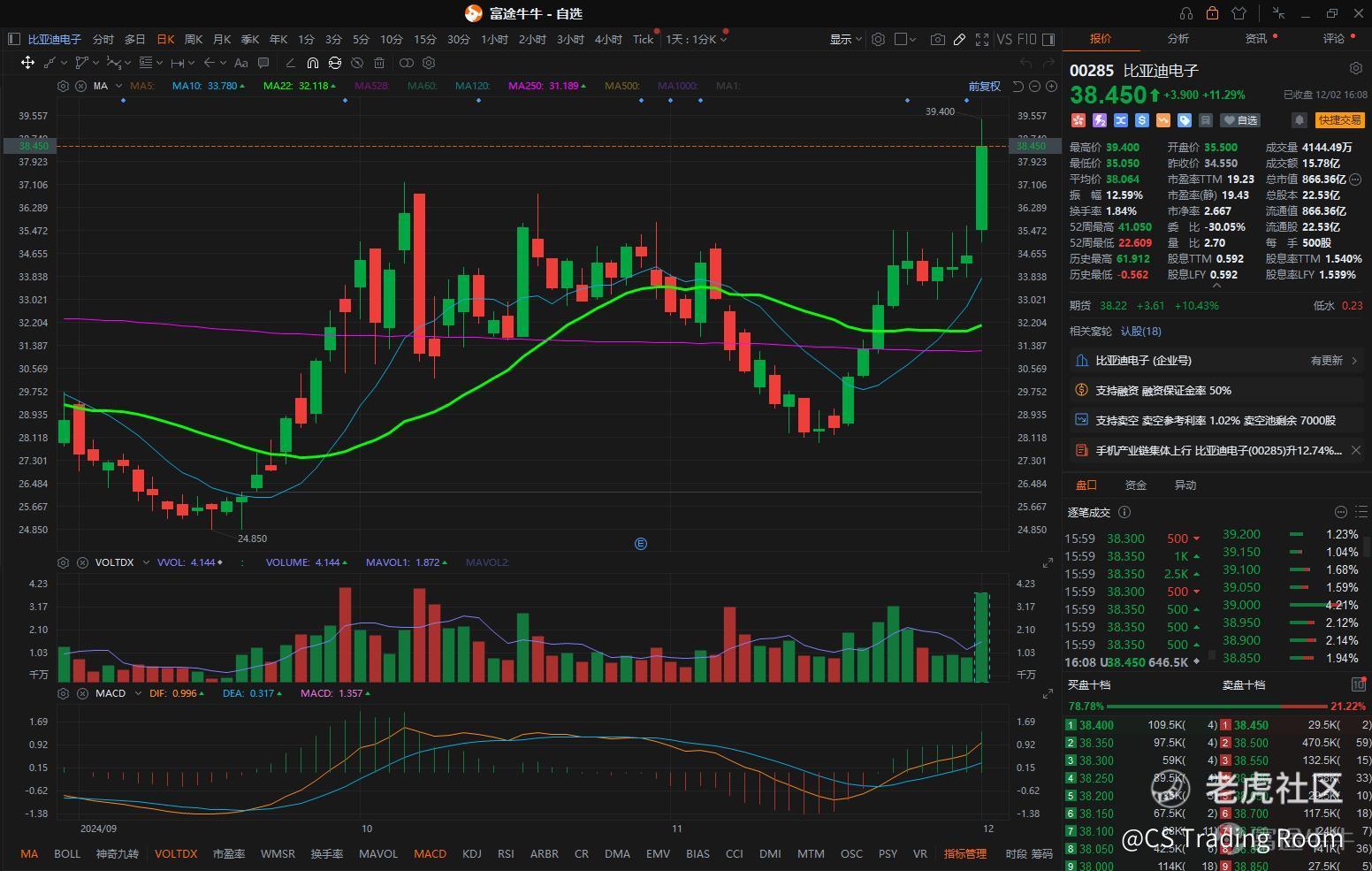This screenshot has height=871, width=1372.
Task: Open F10 company info
Action: (1026, 39)
